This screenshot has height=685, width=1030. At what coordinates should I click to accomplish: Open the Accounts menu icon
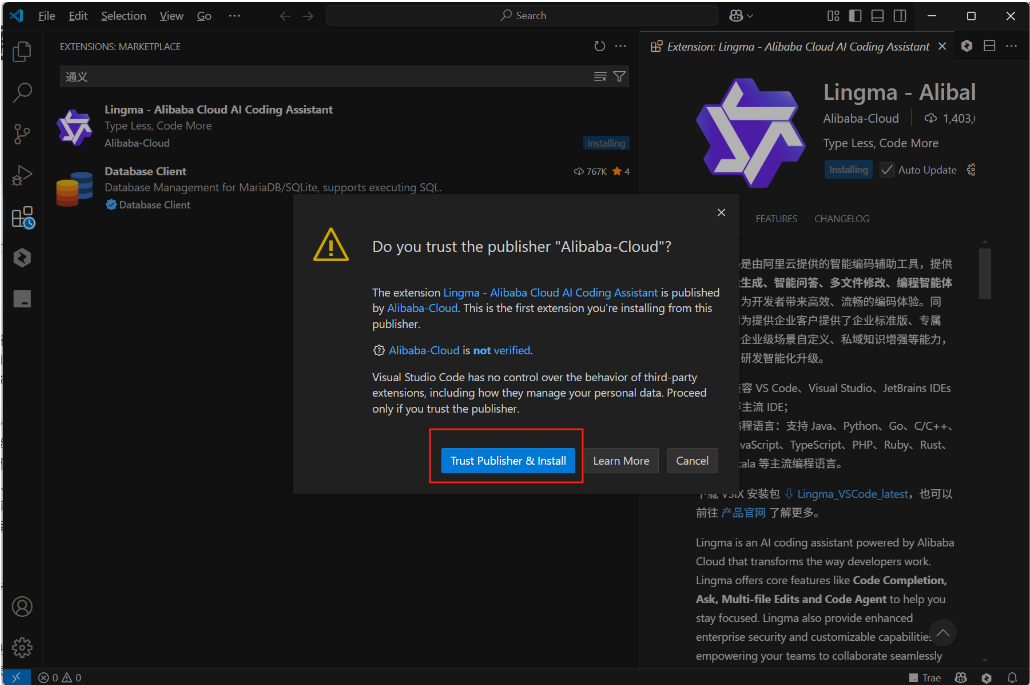pyautogui.click(x=22, y=607)
